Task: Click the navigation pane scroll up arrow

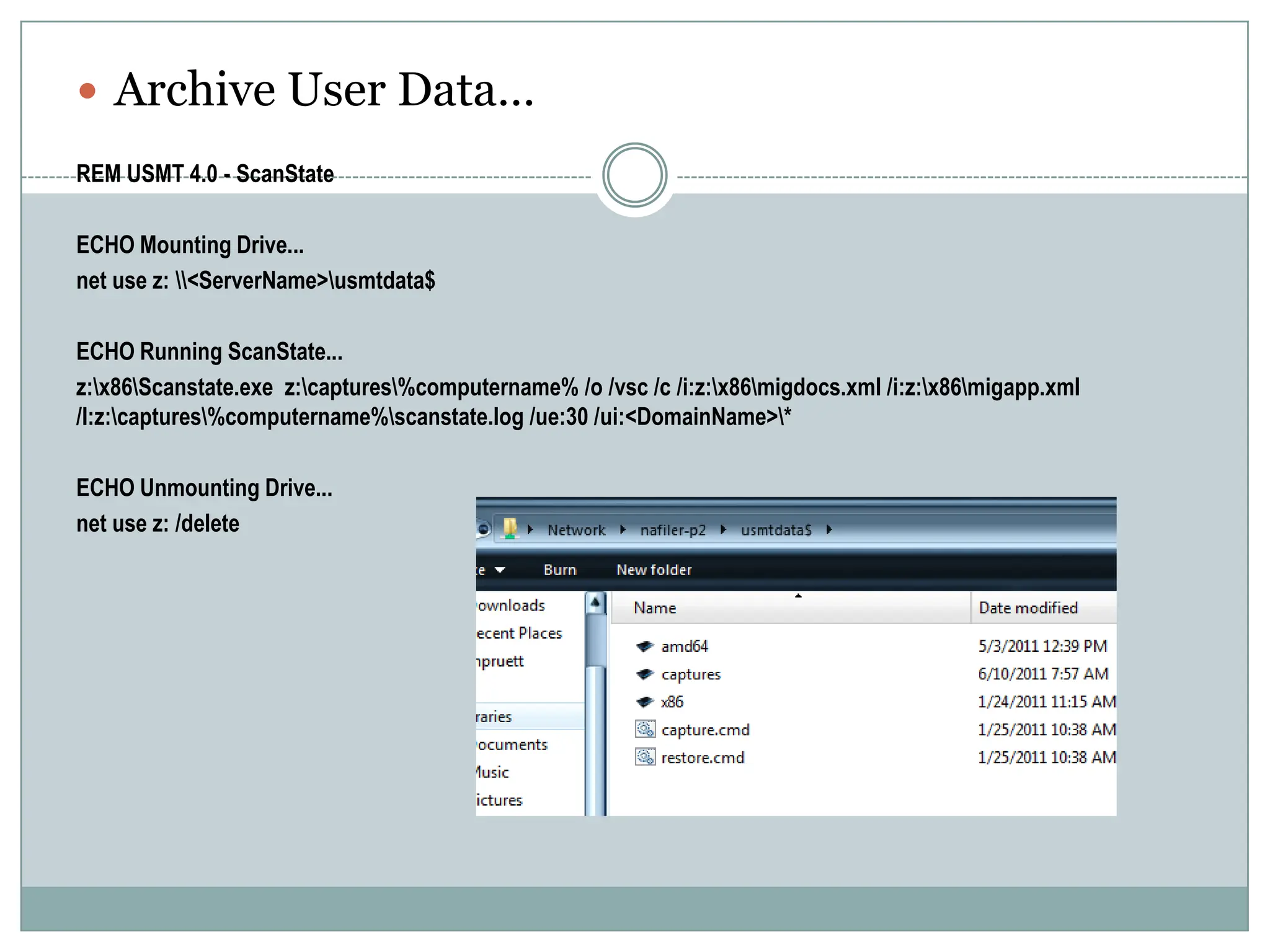Action: [595, 602]
